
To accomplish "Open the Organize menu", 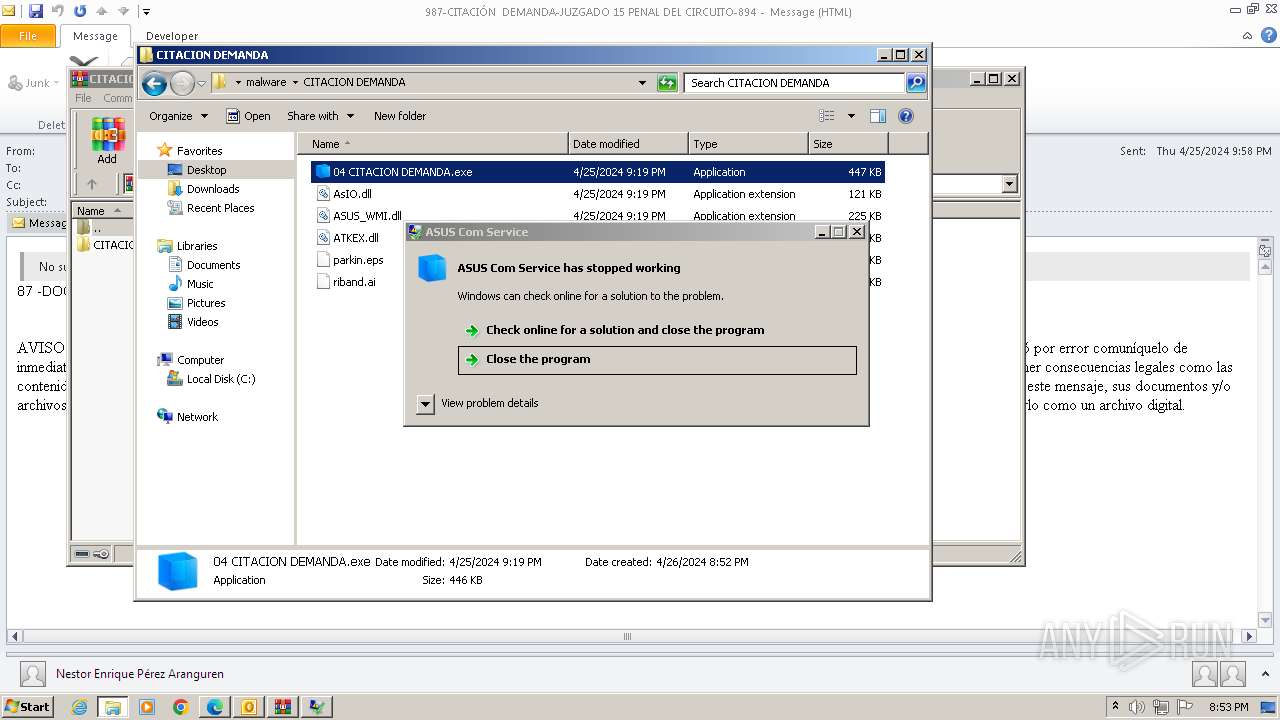I will (178, 116).
